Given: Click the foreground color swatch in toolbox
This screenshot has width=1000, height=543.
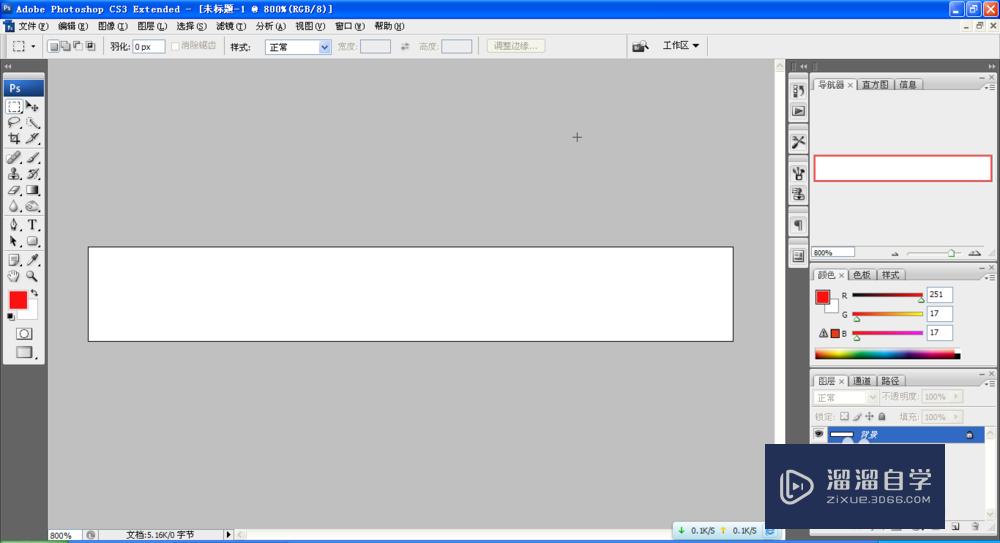Looking at the screenshot, I should tap(18, 300).
